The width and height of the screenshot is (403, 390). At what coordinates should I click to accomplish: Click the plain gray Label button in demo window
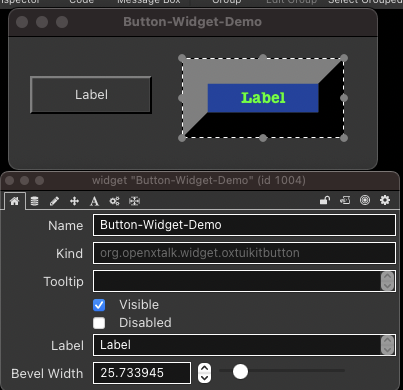(x=91, y=95)
